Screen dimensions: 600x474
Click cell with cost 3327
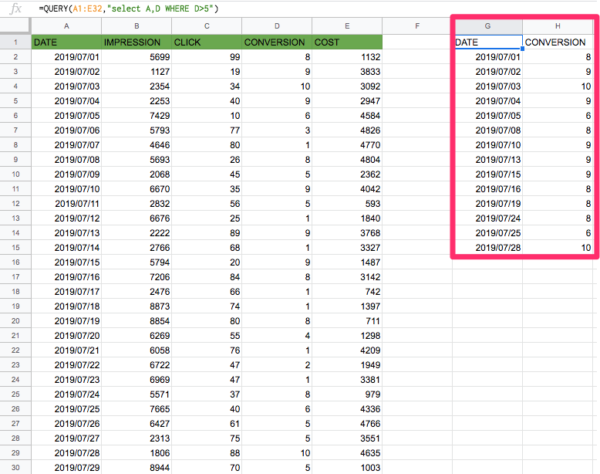click(x=347, y=248)
